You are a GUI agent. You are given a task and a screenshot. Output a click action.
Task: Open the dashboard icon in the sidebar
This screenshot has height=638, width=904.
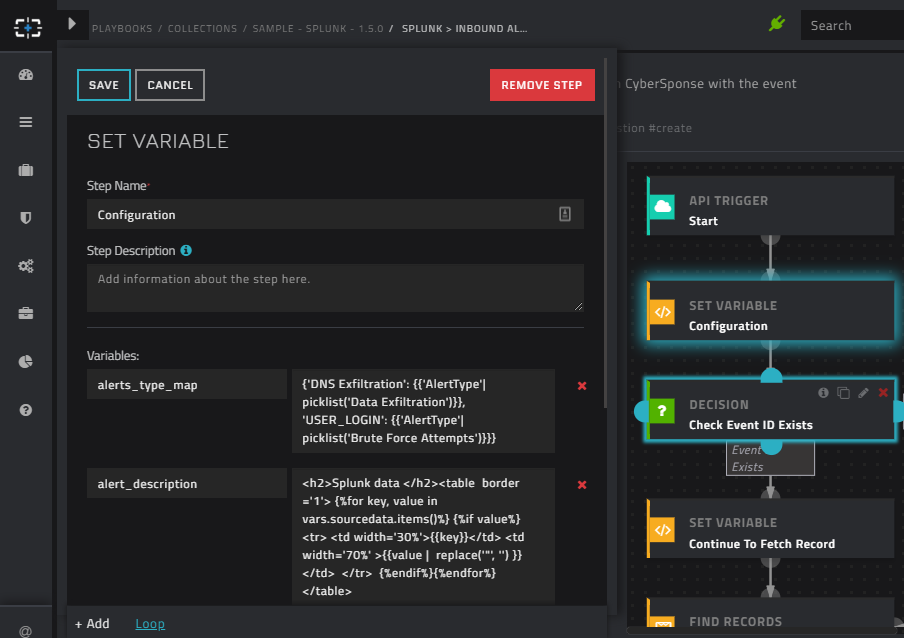[x=26, y=75]
